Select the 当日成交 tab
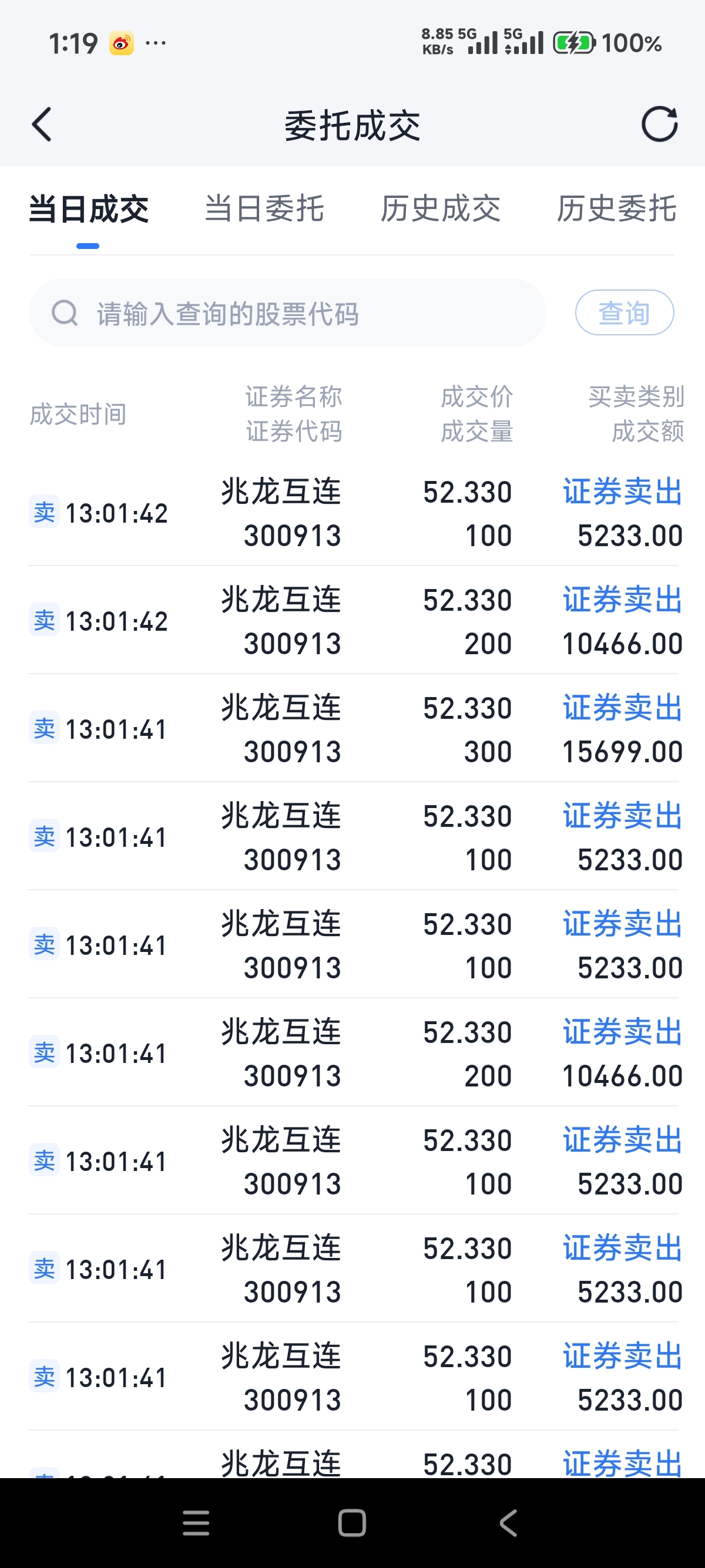Image resolution: width=705 pixels, height=1568 pixels. (x=89, y=209)
